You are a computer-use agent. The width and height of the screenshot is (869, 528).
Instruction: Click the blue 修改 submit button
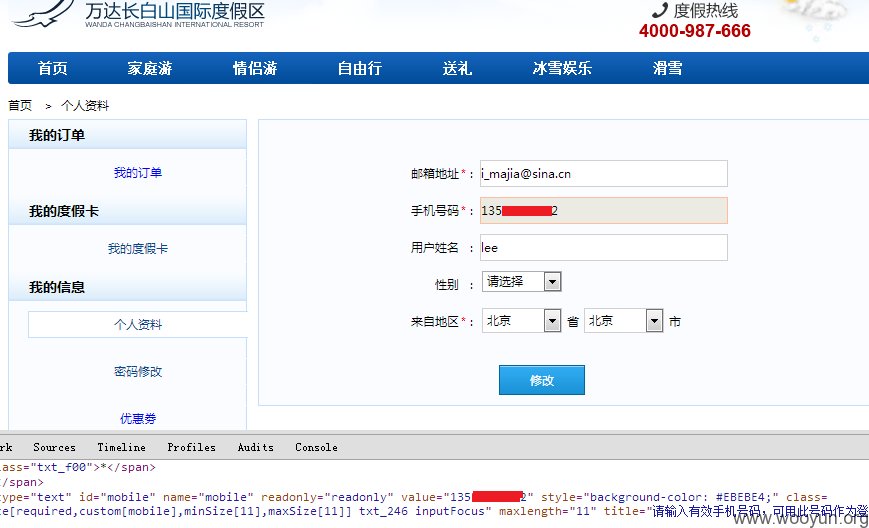tap(541, 380)
